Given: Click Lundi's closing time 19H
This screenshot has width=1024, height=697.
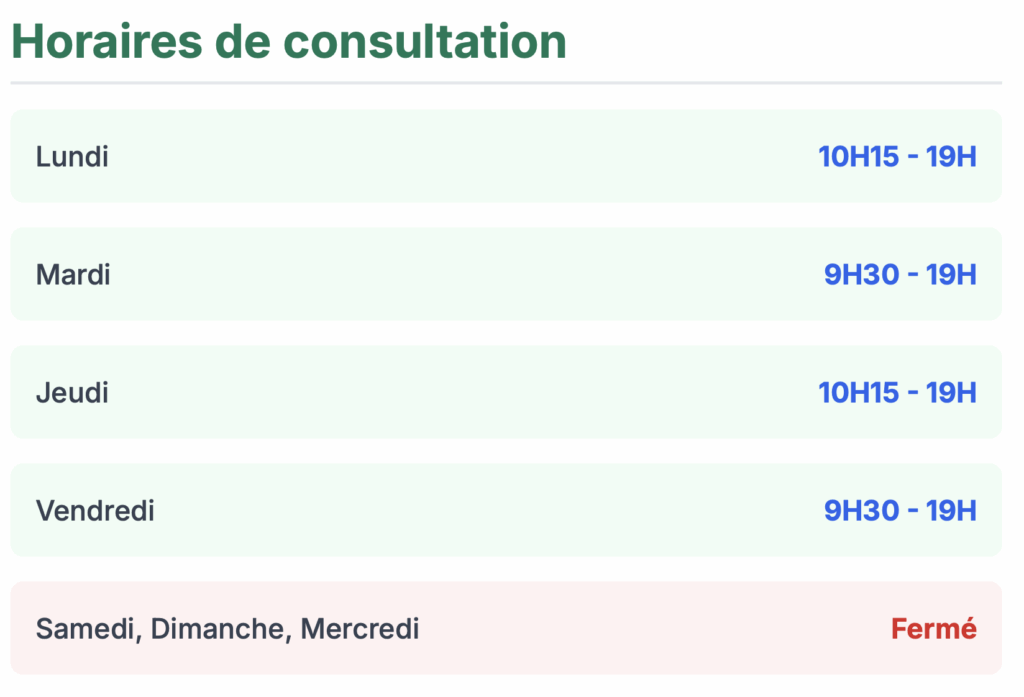Looking at the screenshot, I should coord(951,157).
